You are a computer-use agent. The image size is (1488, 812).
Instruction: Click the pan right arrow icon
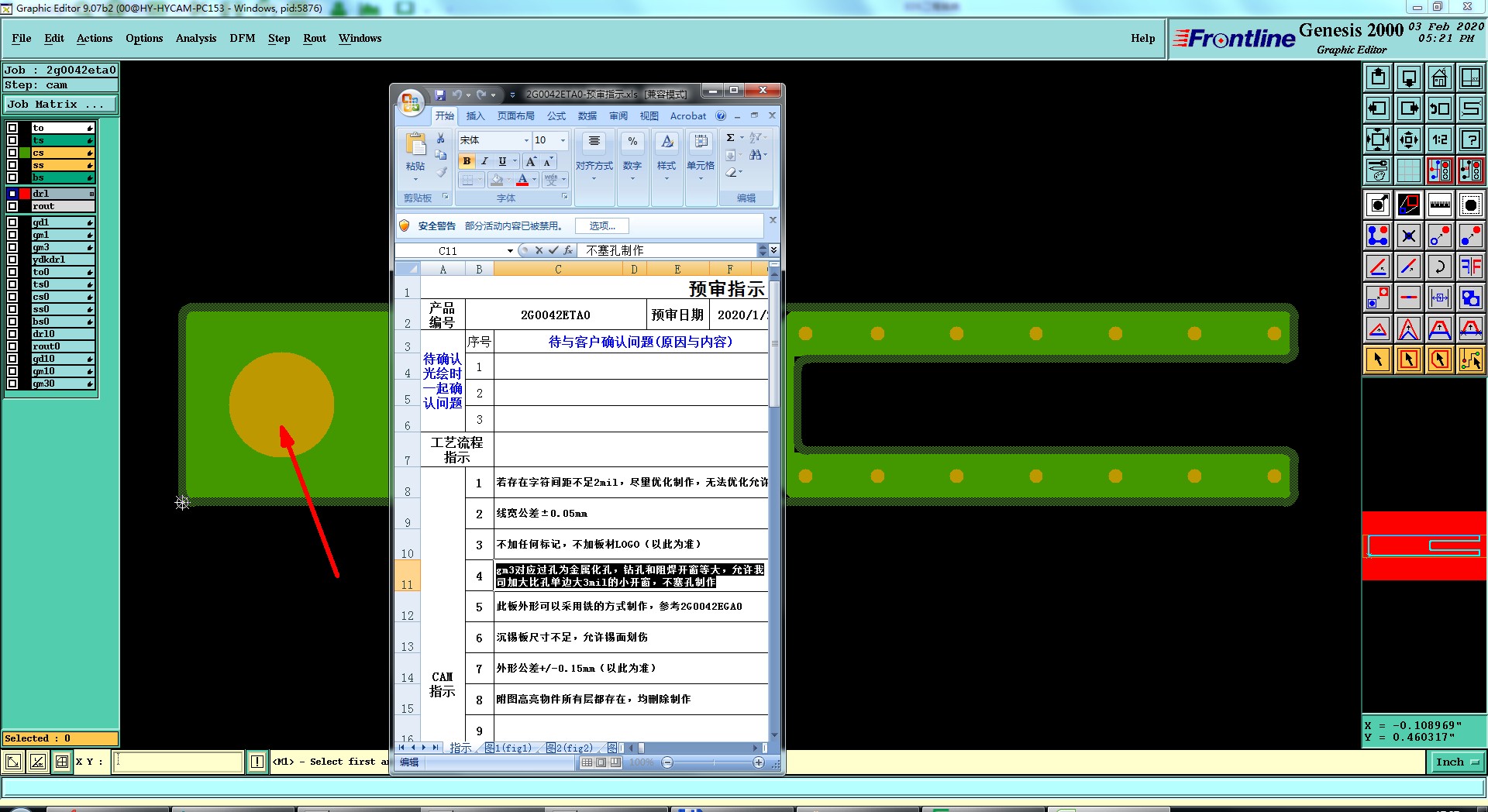click(1408, 108)
